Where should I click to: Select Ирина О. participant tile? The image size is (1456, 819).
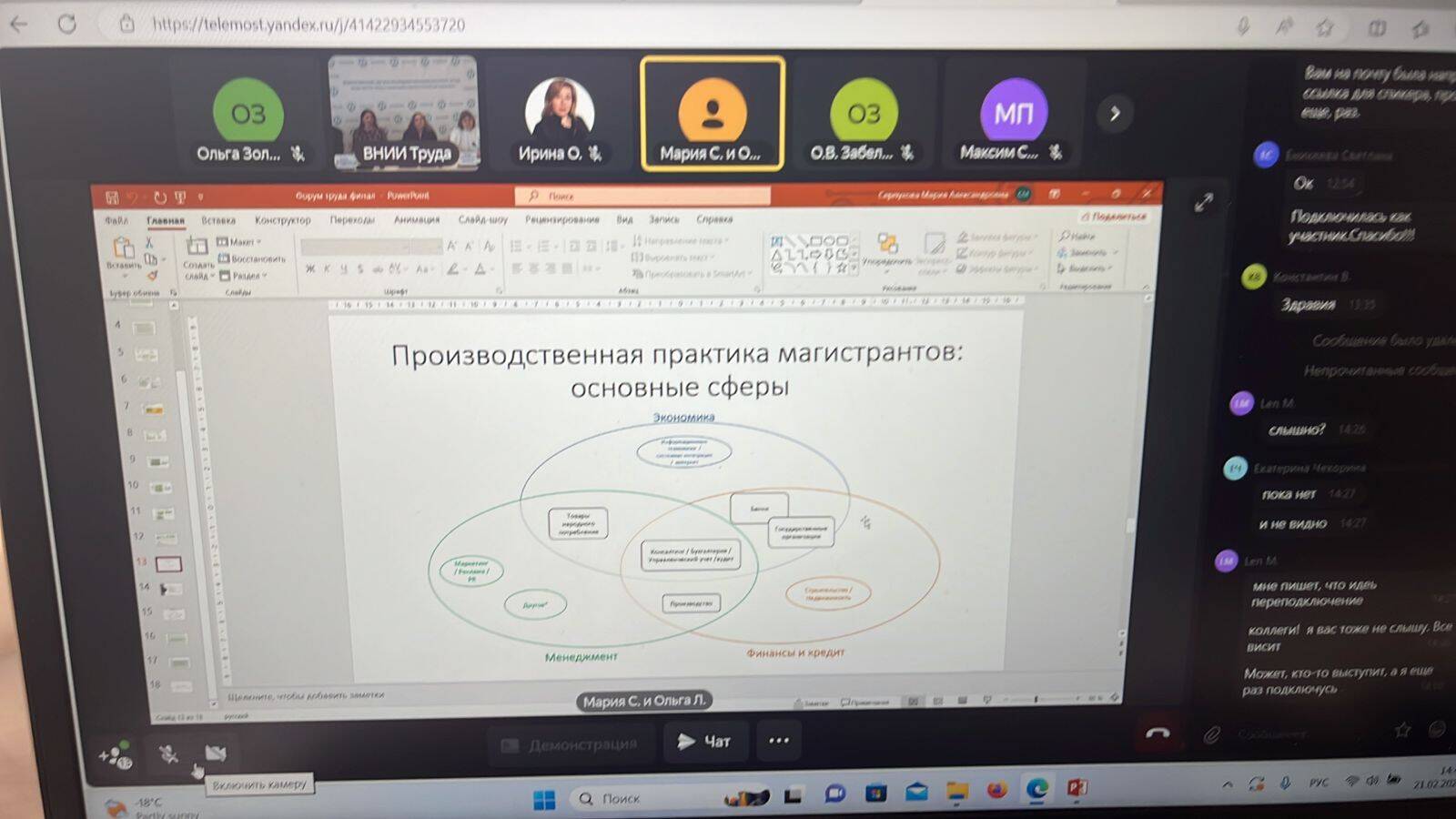click(560, 114)
